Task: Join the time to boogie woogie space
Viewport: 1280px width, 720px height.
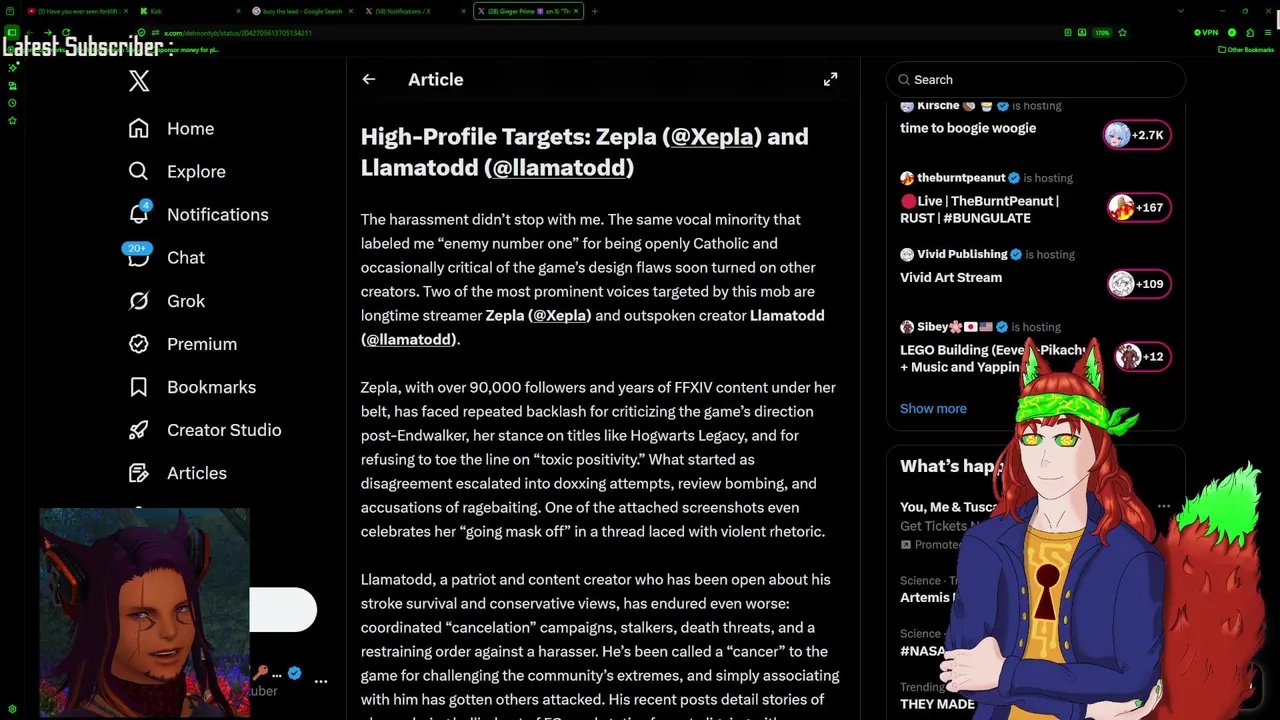Action: tap(968, 128)
